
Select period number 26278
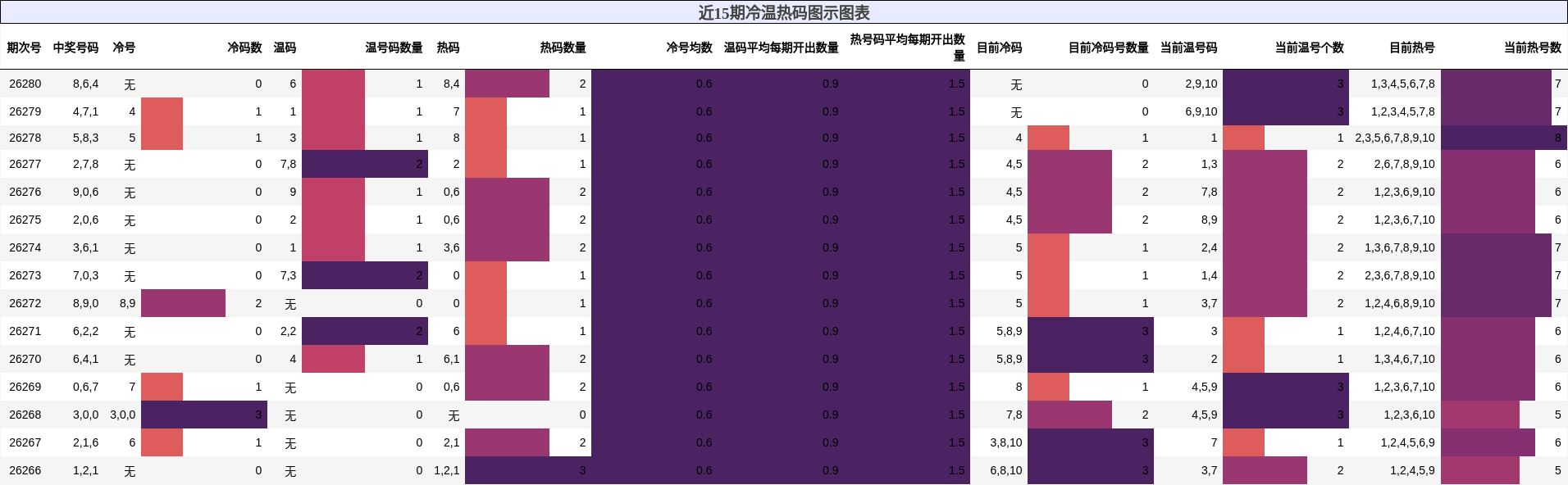[x=25, y=138]
